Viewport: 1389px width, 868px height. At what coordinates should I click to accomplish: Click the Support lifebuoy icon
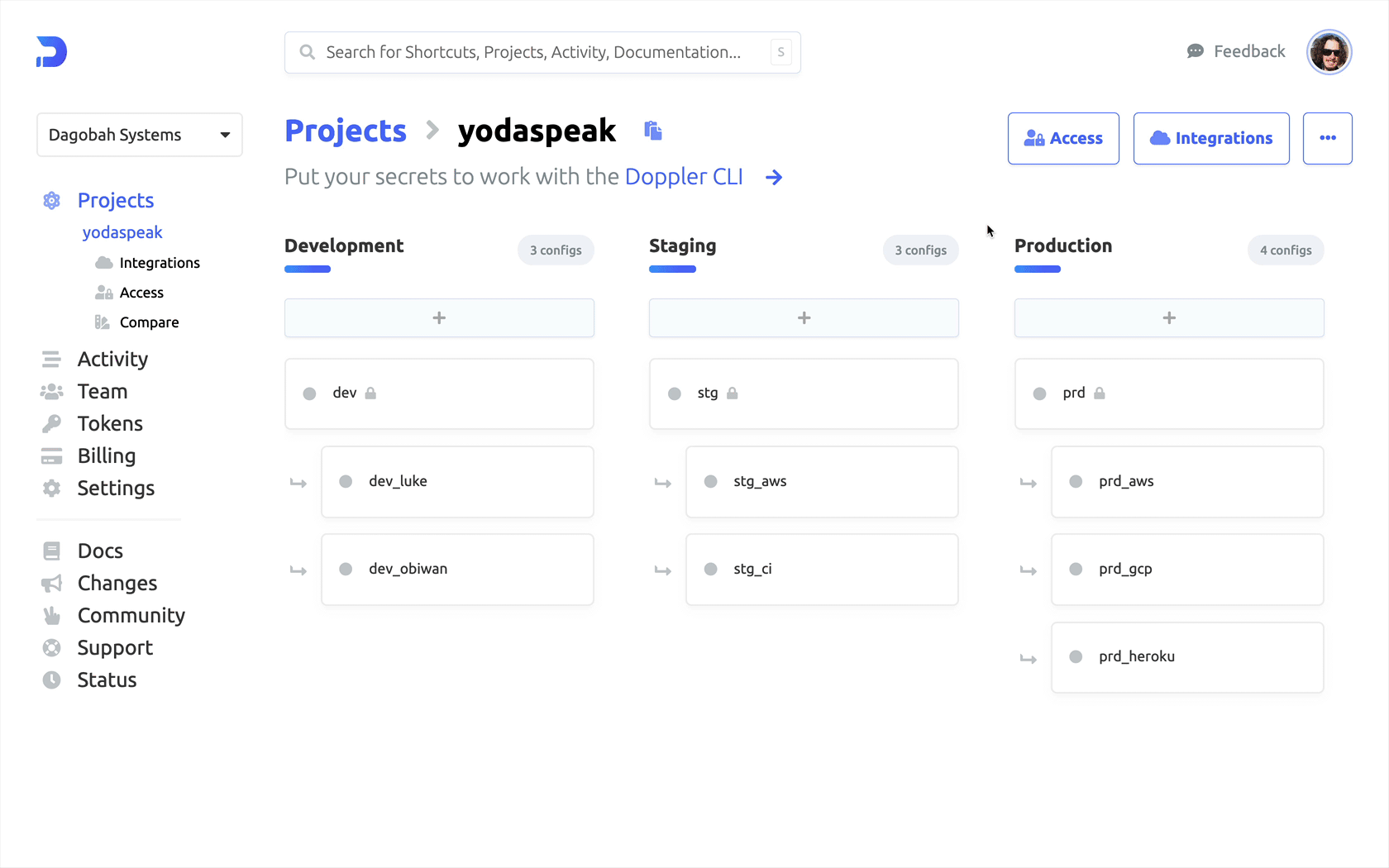51,647
